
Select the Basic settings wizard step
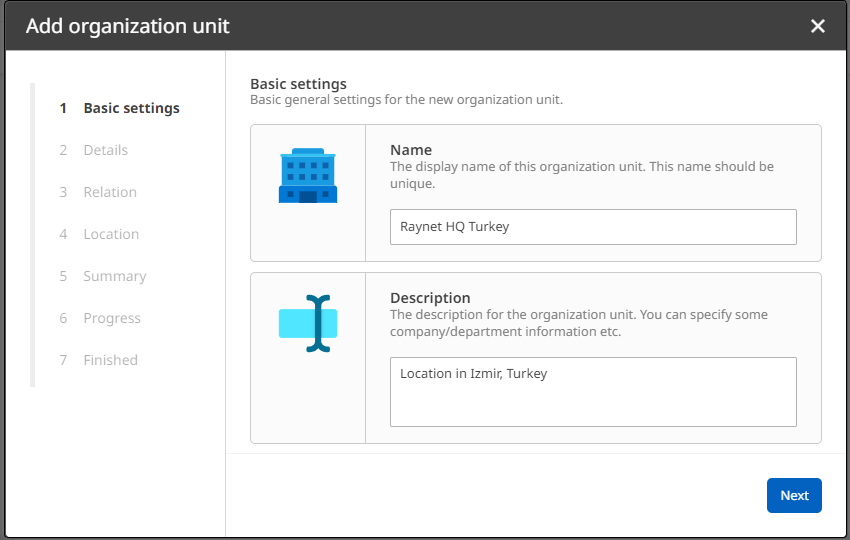pos(131,108)
